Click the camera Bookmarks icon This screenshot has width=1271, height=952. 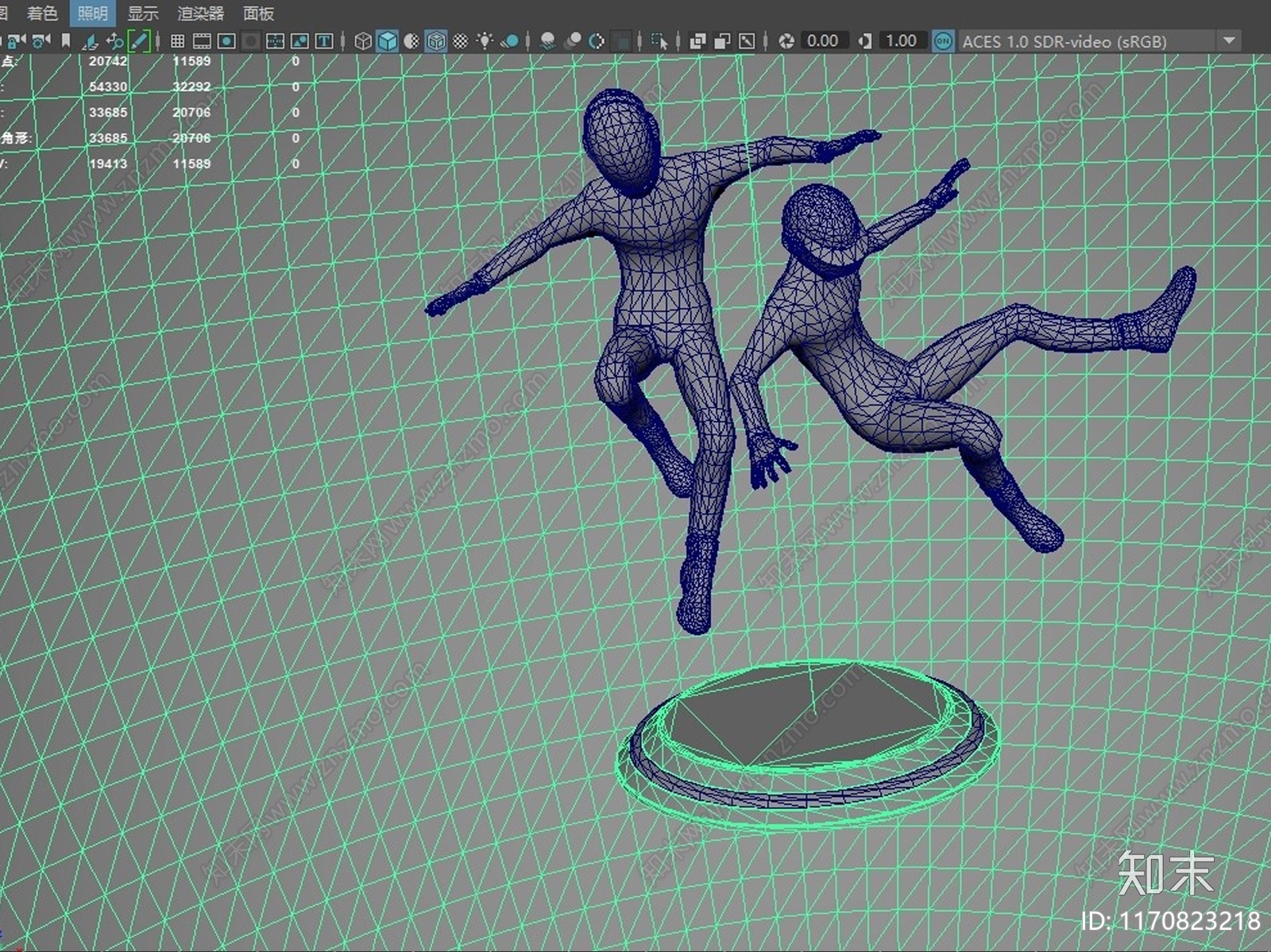[66, 40]
